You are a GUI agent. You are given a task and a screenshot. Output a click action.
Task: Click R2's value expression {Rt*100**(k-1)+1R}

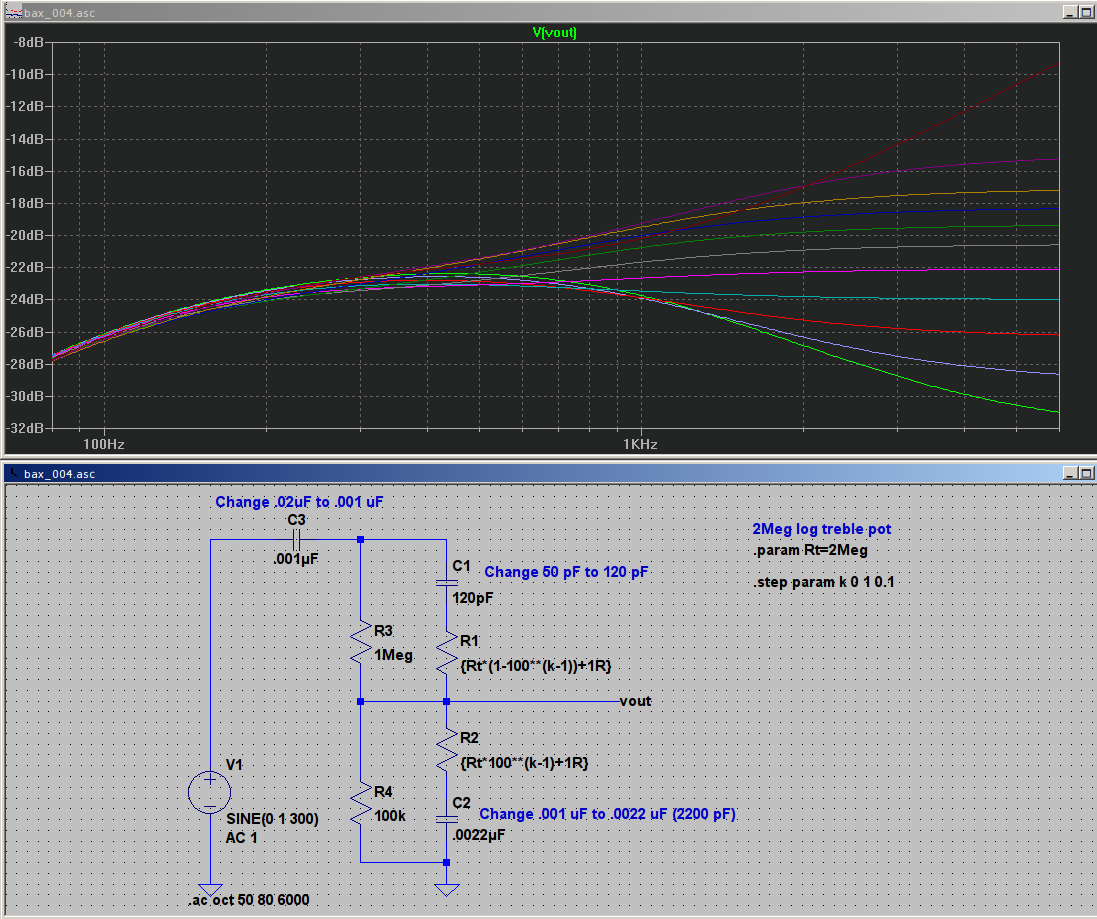[x=524, y=763]
